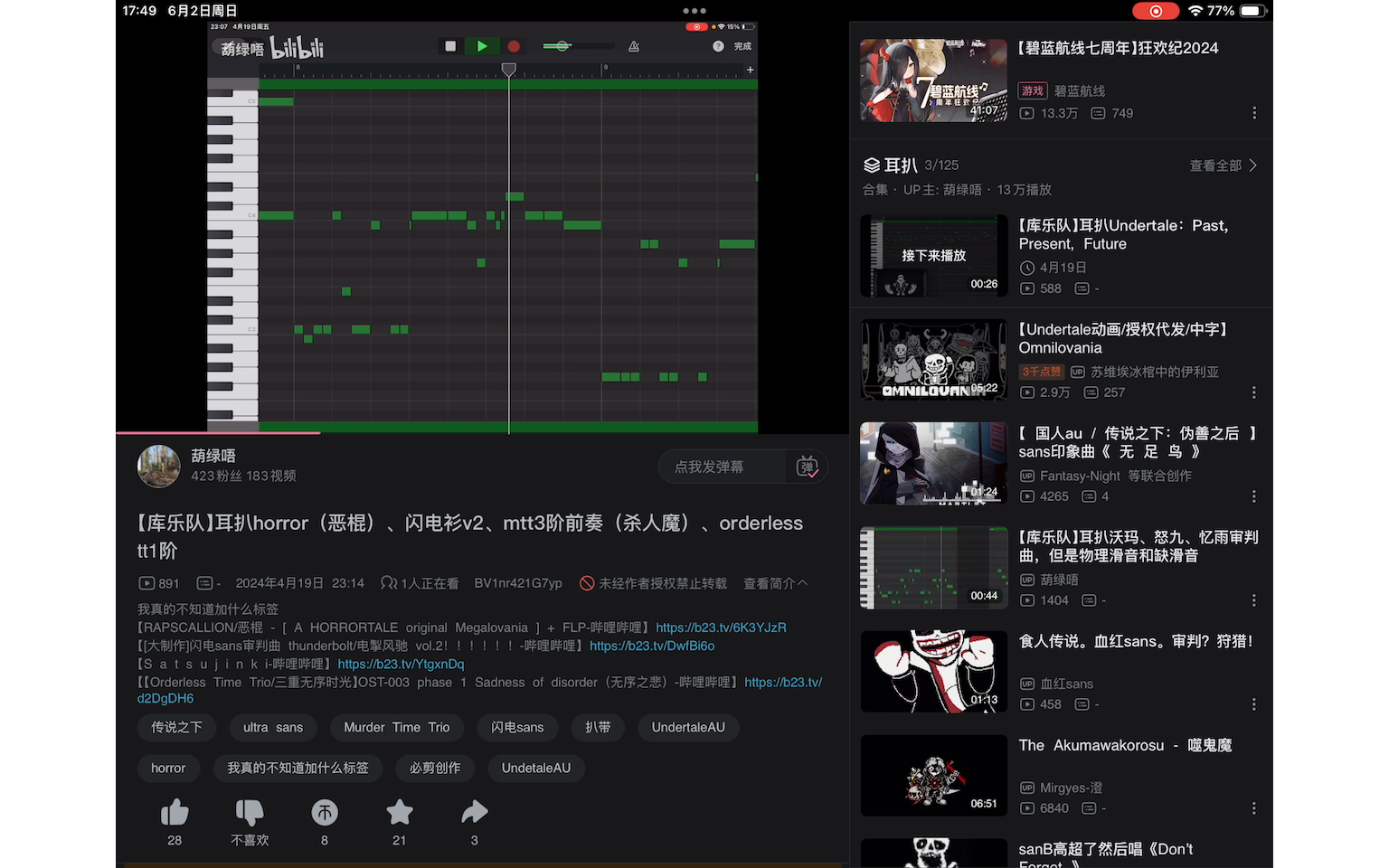Select the horror tag

(x=168, y=768)
